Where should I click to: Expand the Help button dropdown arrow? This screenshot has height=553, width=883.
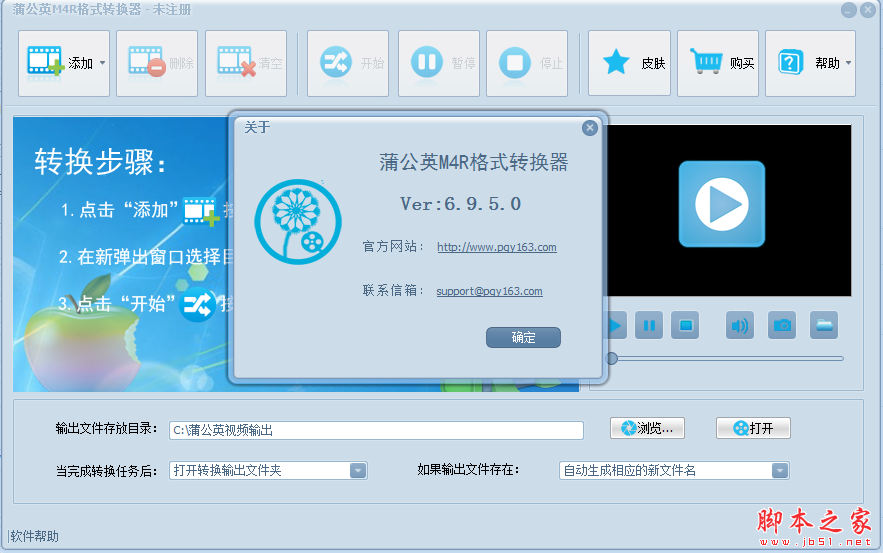pyautogui.click(x=849, y=63)
